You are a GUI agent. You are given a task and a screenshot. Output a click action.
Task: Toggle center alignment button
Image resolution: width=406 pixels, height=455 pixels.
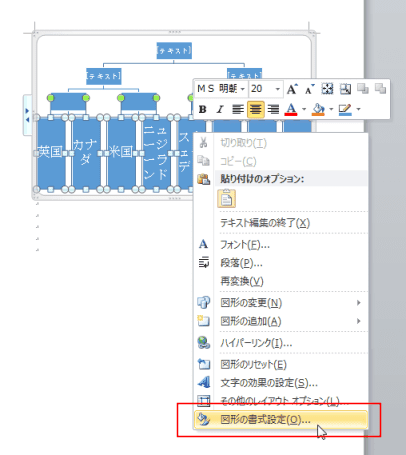[x=256, y=109]
